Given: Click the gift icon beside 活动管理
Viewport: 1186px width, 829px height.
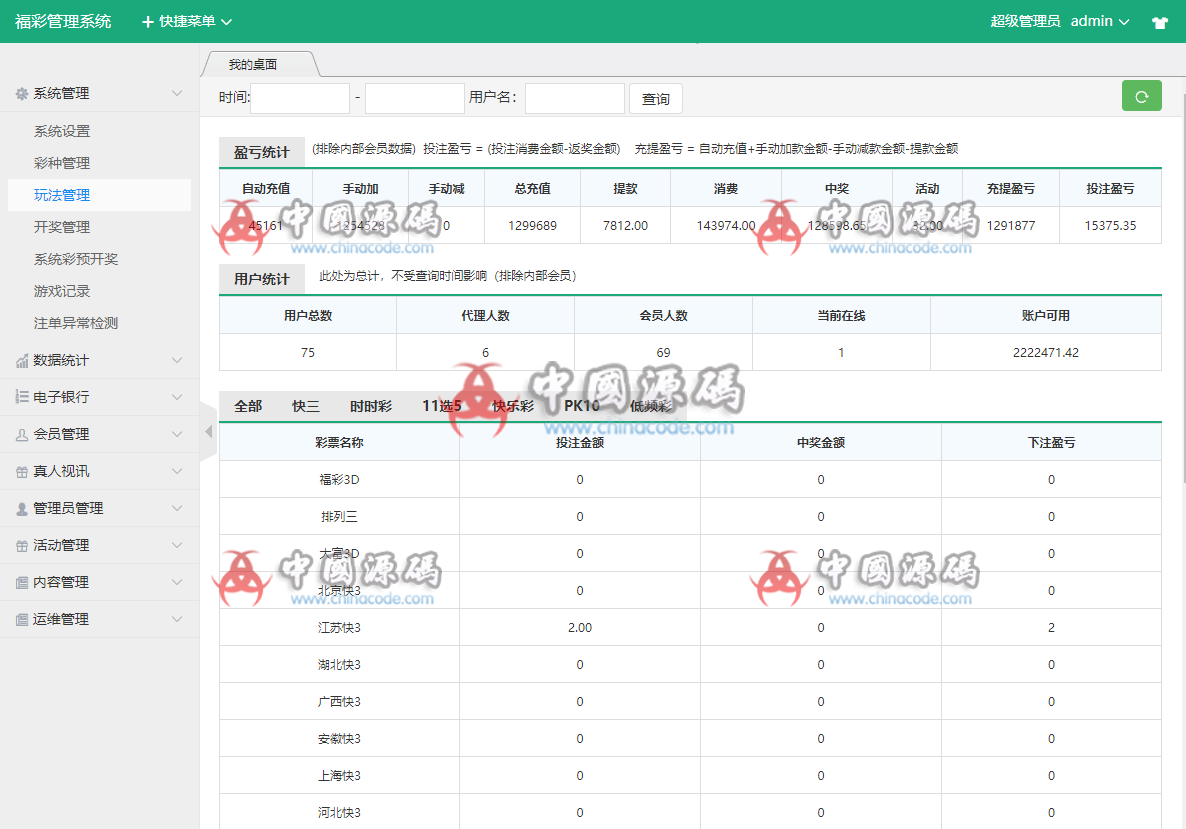Looking at the screenshot, I should coord(22,545).
